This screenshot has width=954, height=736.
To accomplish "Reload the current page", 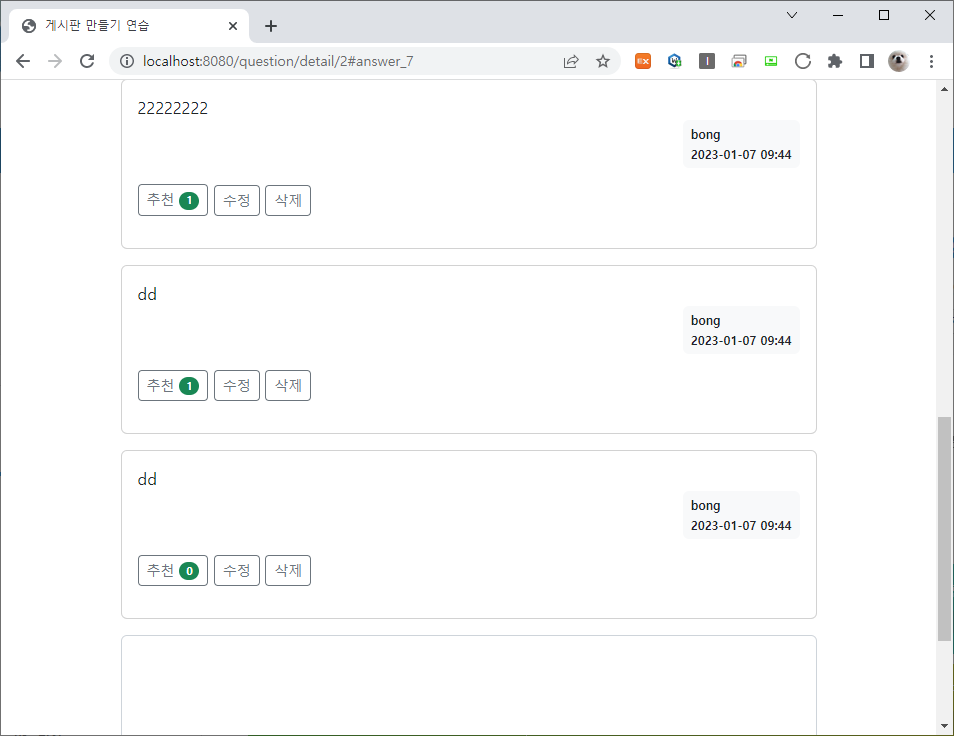I will click(87, 61).
